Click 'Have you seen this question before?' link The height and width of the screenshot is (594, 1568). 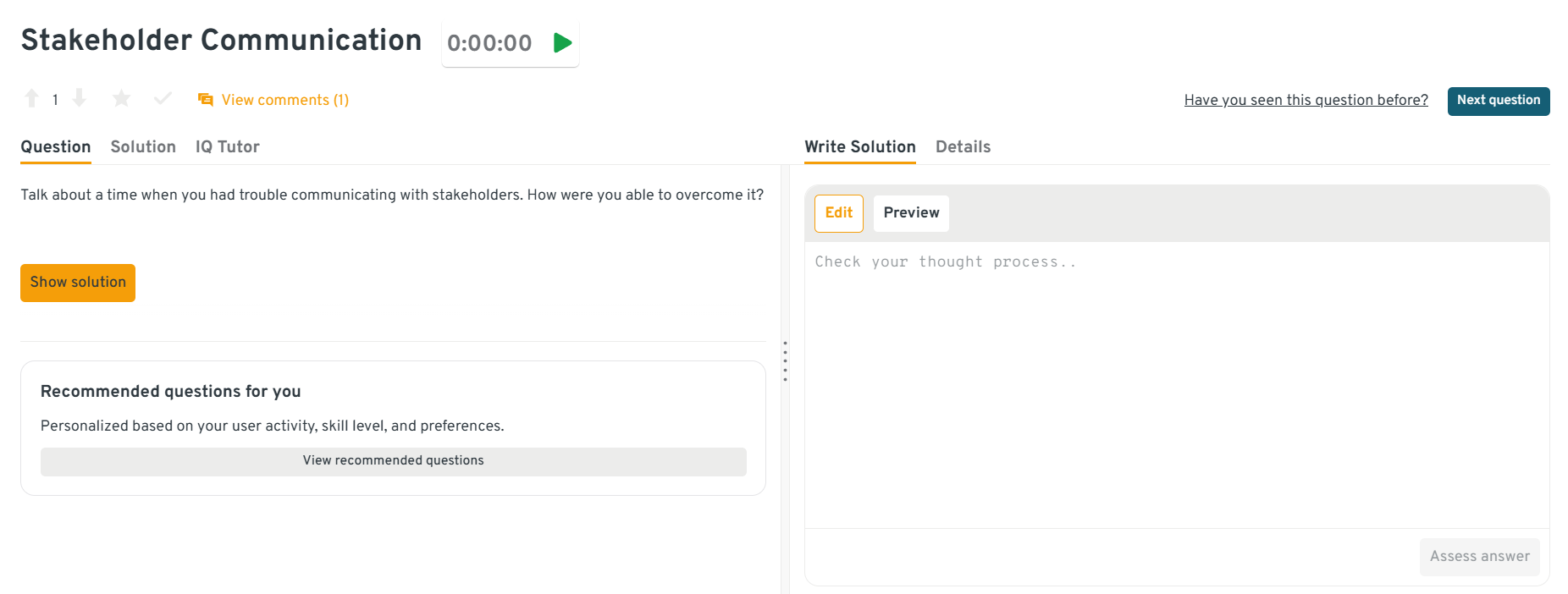tap(1306, 100)
